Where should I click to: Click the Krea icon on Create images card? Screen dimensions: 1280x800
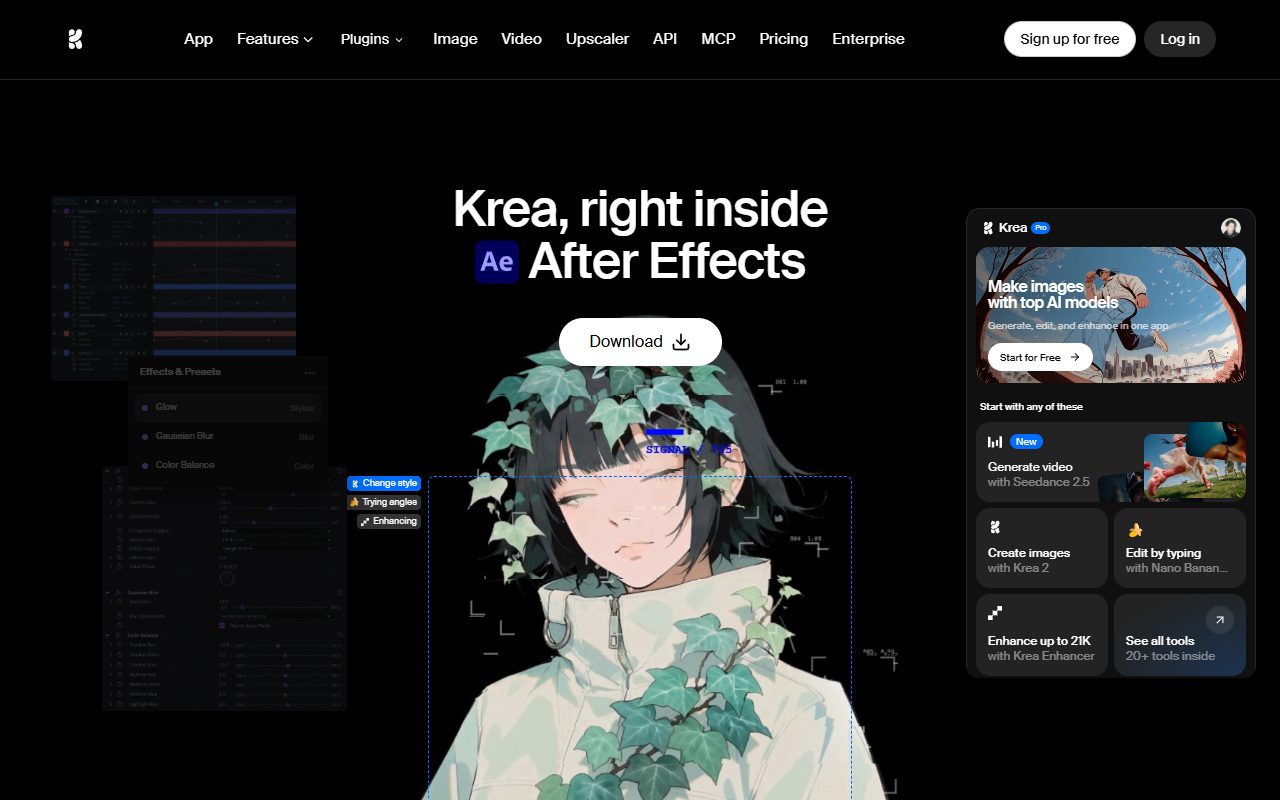[x=995, y=527]
